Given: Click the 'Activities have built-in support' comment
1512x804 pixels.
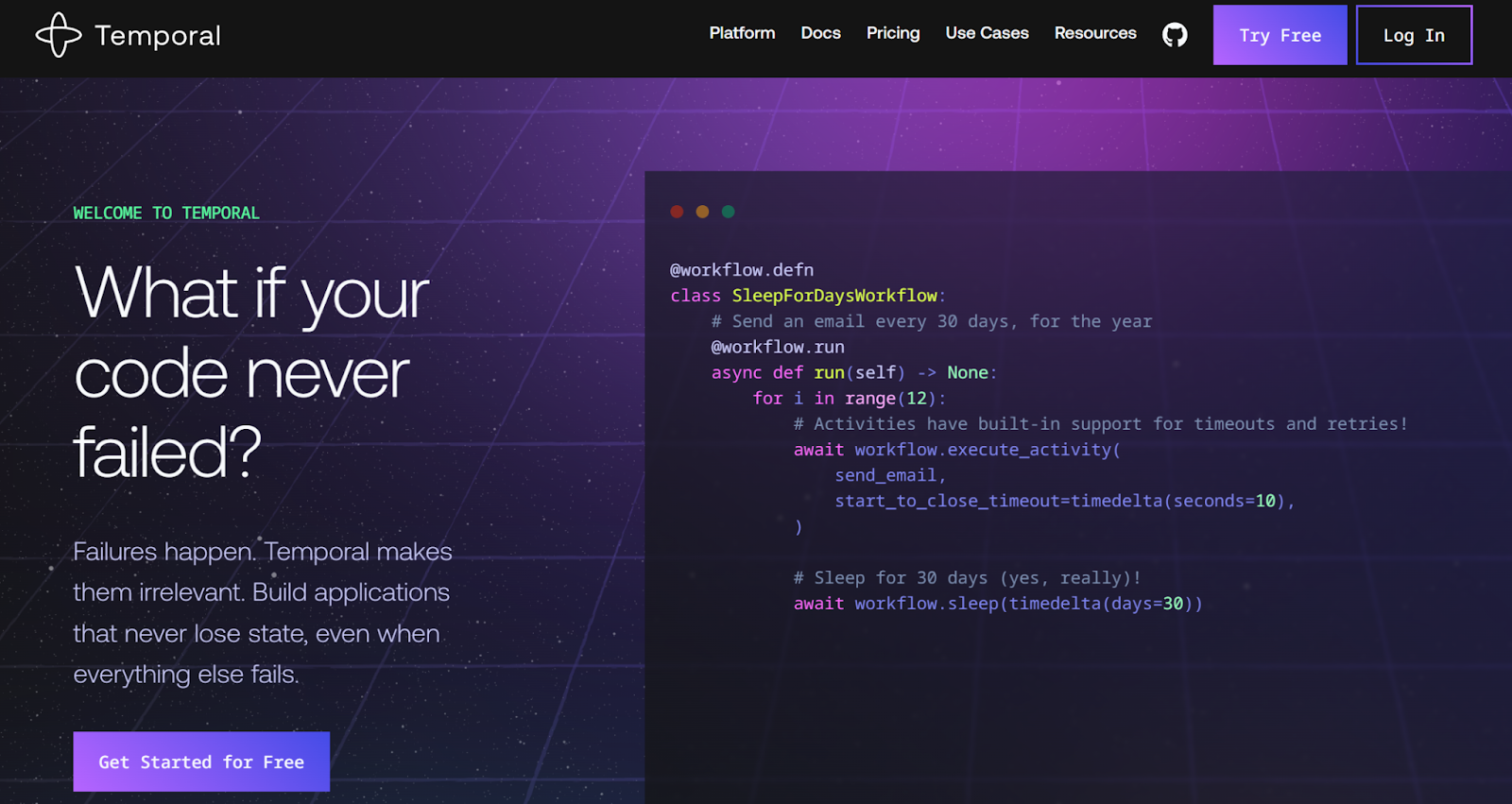Looking at the screenshot, I should tap(1101, 423).
